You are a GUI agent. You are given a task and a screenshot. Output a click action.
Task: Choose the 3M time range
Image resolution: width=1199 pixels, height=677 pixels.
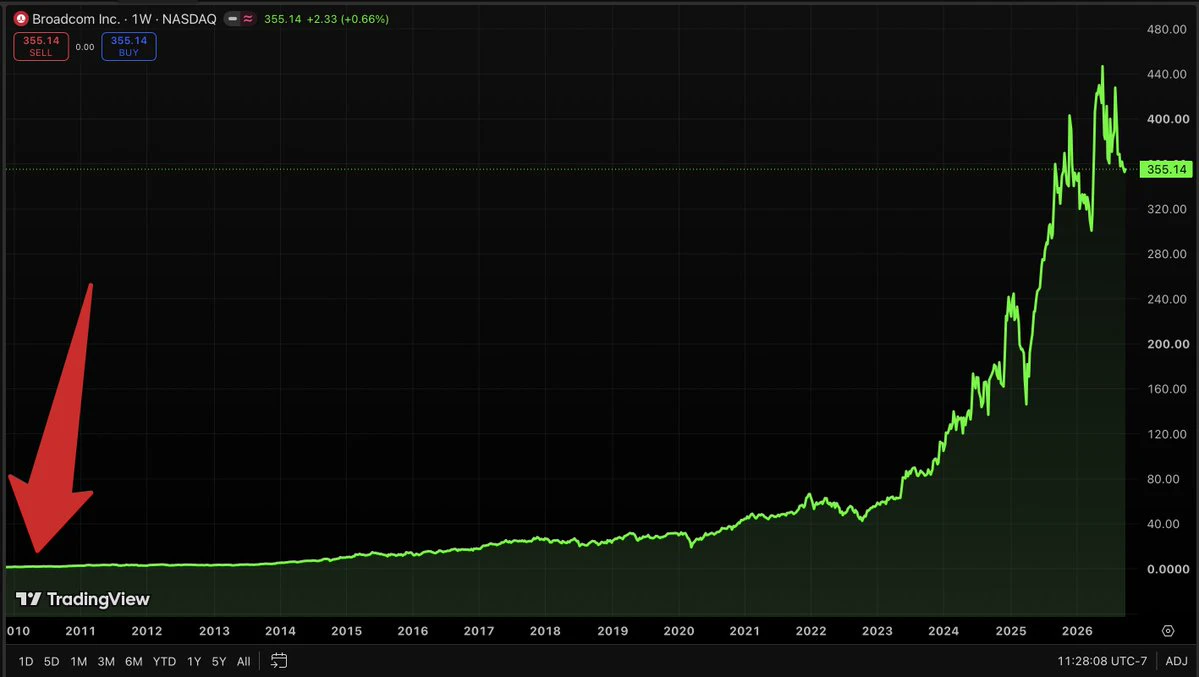(x=106, y=662)
